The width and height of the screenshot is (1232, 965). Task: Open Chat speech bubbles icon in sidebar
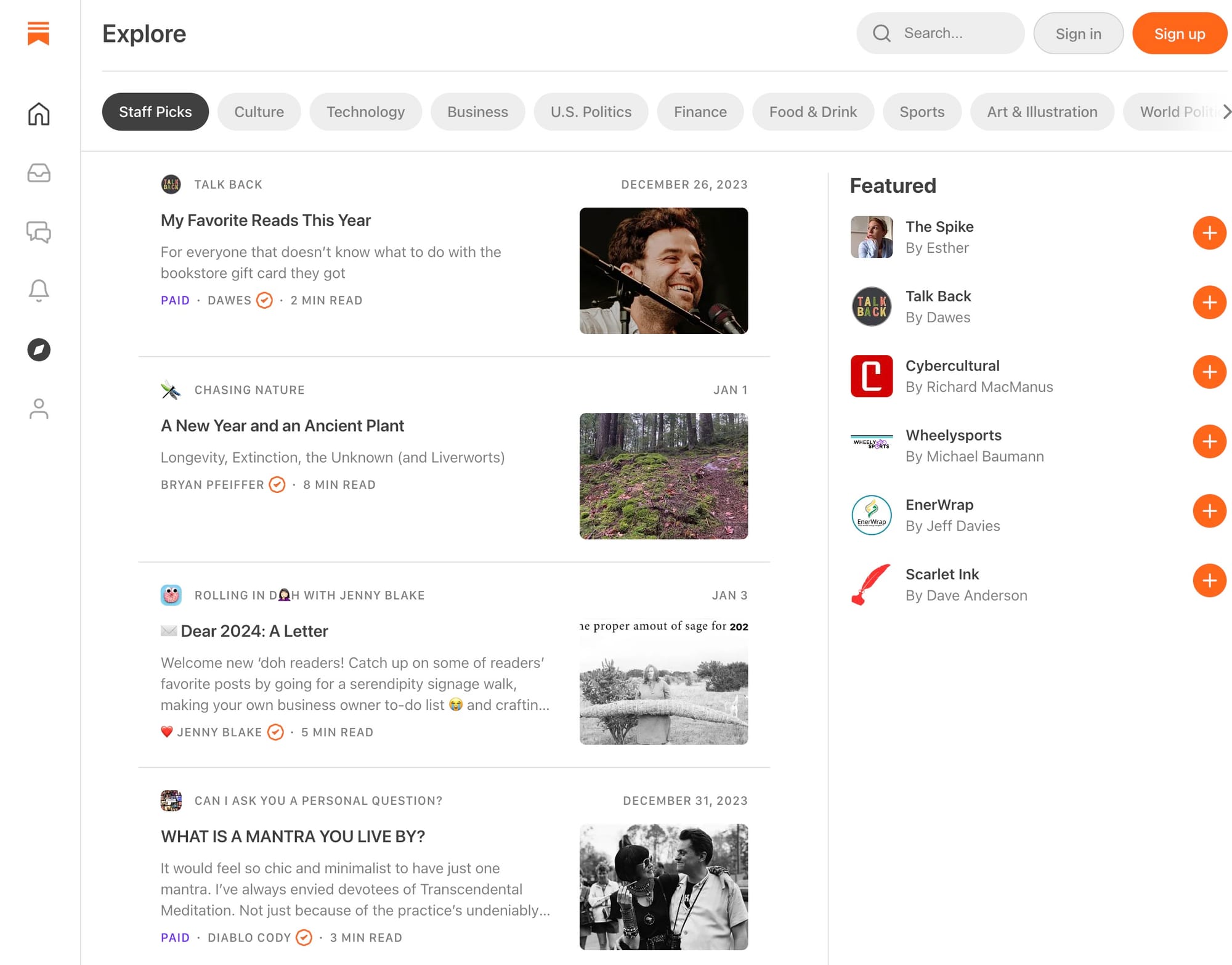(x=38, y=232)
